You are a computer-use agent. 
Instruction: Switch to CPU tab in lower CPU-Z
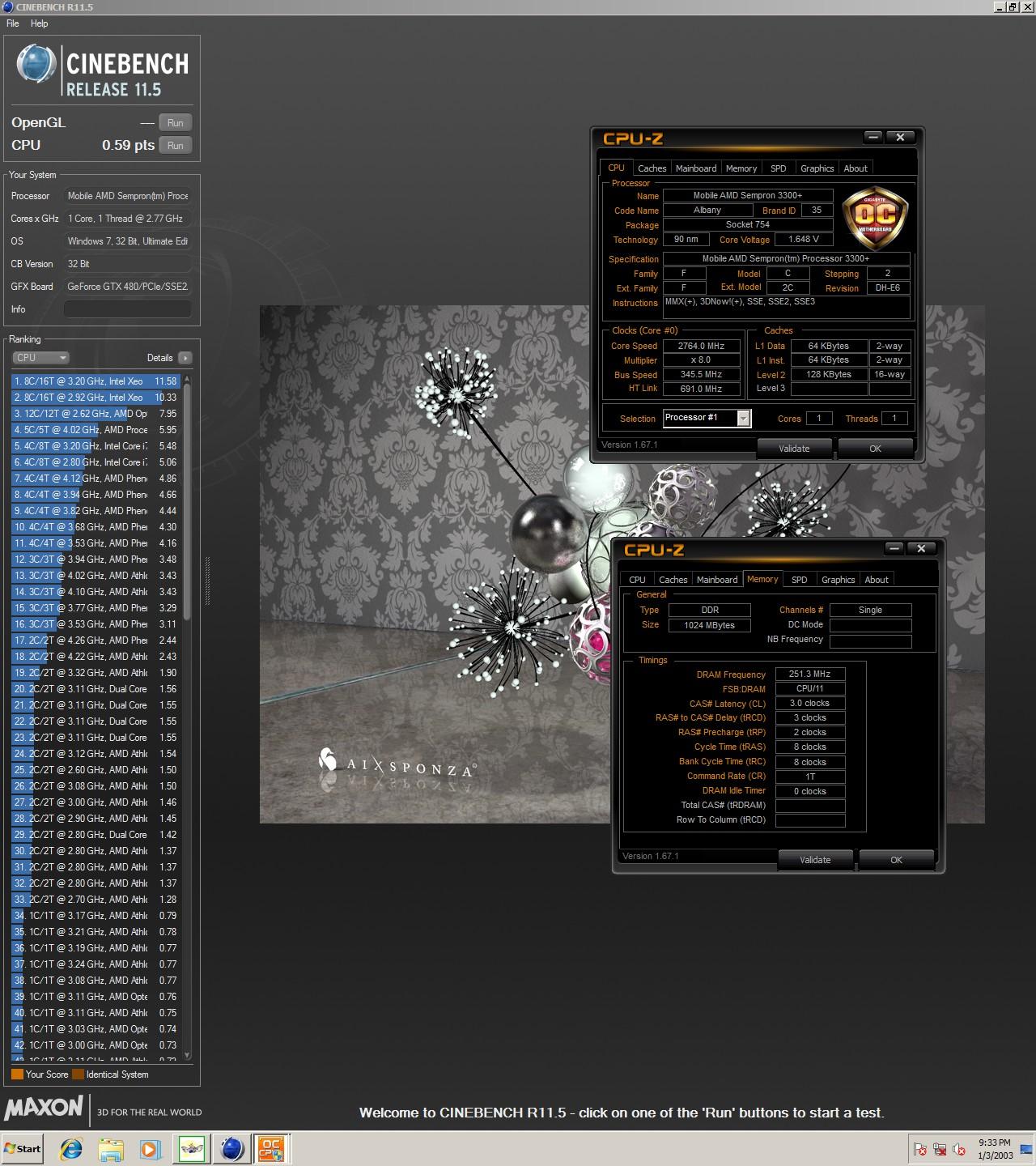point(637,580)
